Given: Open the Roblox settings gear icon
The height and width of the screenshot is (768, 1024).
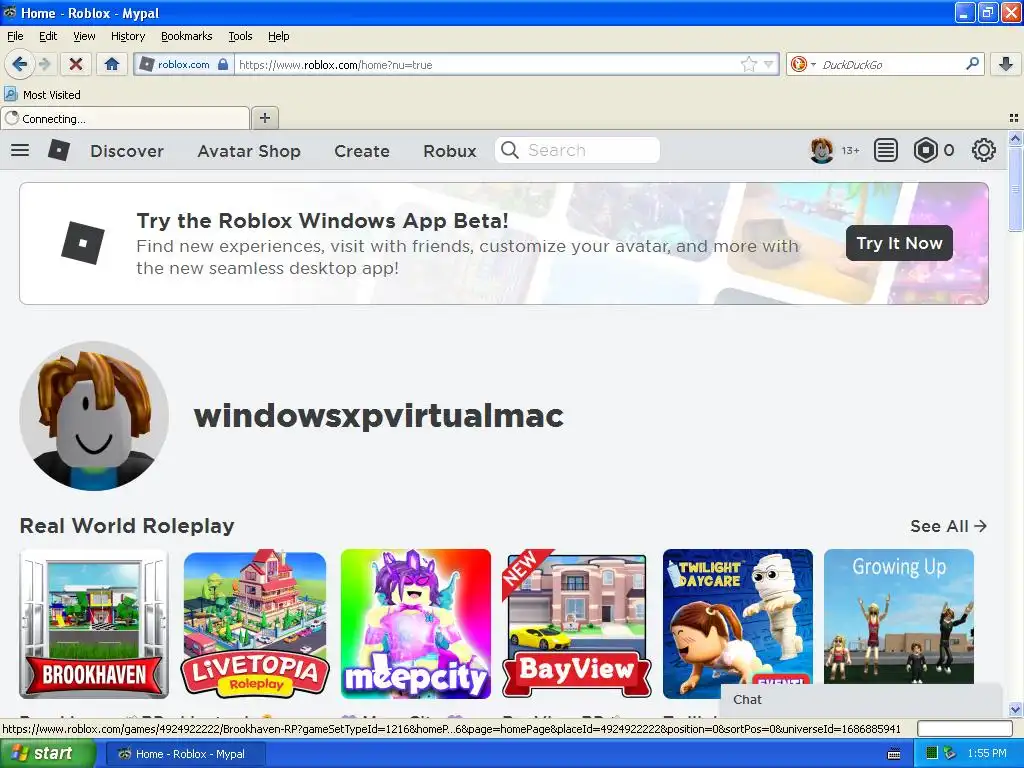Looking at the screenshot, I should click(984, 150).
